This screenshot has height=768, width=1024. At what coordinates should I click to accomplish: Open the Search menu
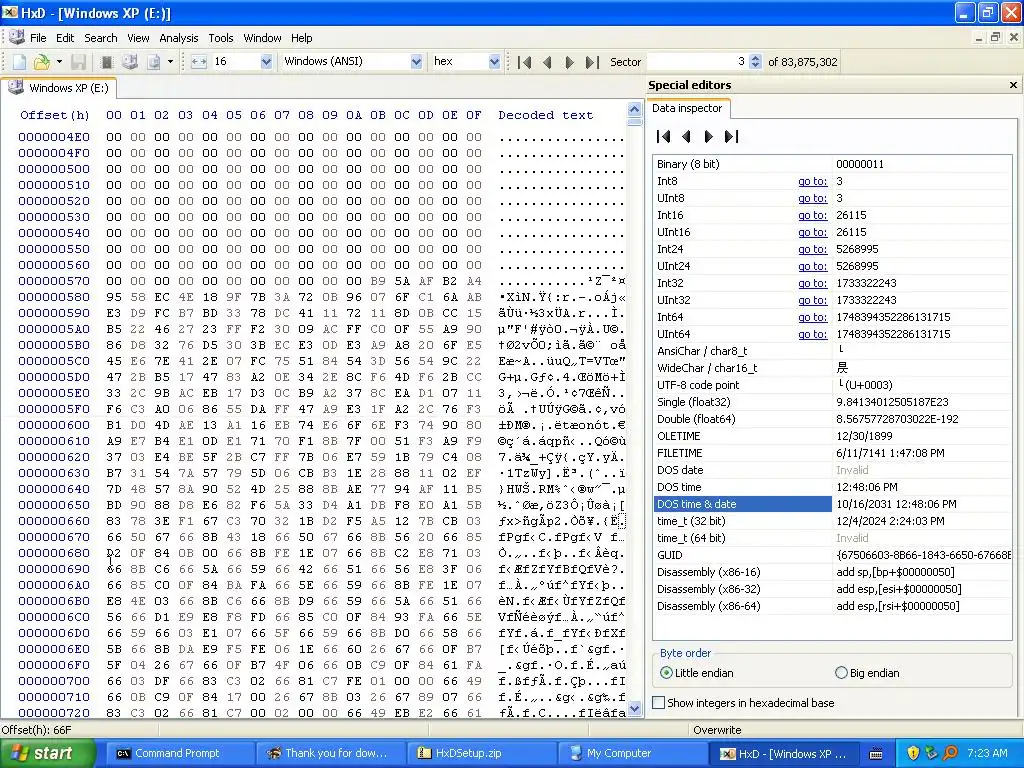(101, 38)
